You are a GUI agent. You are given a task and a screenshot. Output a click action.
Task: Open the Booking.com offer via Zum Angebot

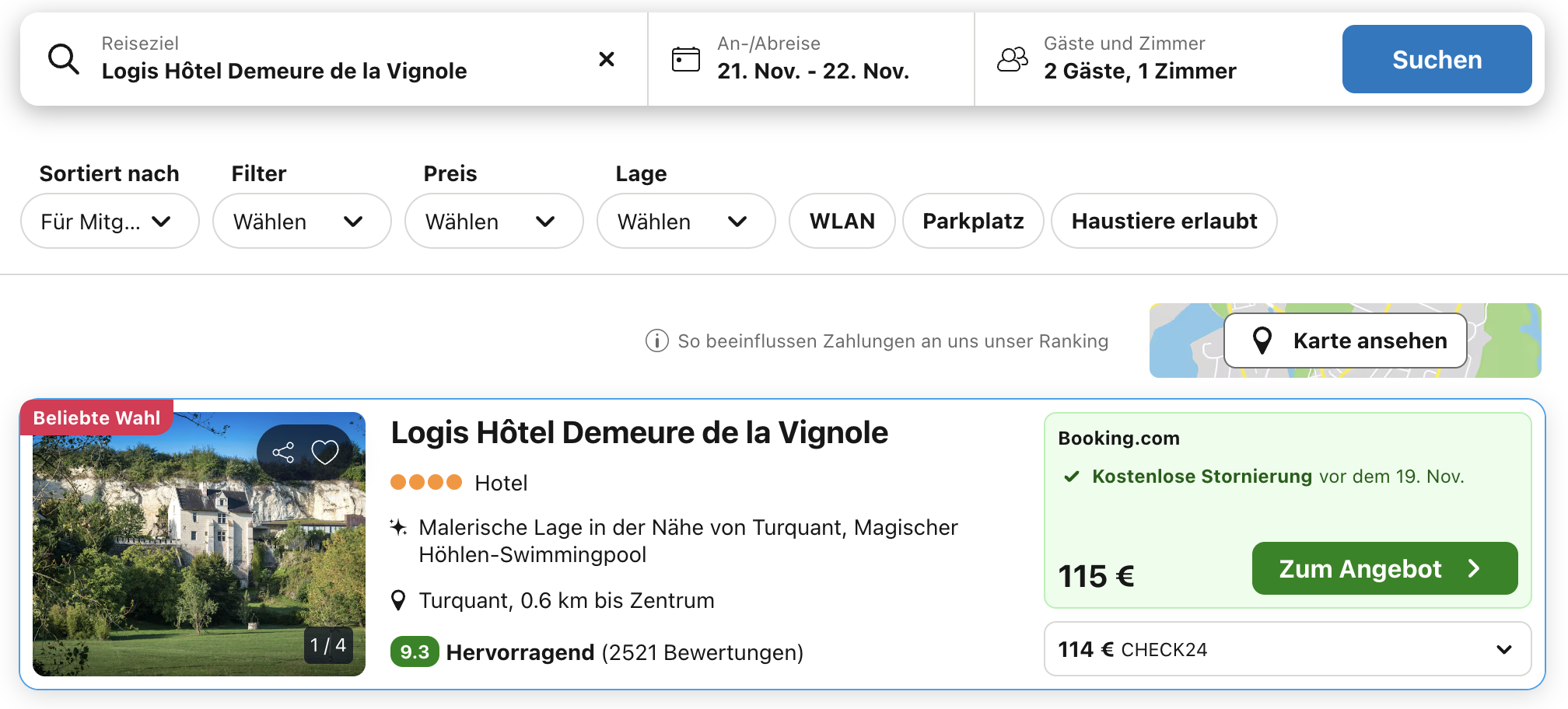coord(1383,568)
